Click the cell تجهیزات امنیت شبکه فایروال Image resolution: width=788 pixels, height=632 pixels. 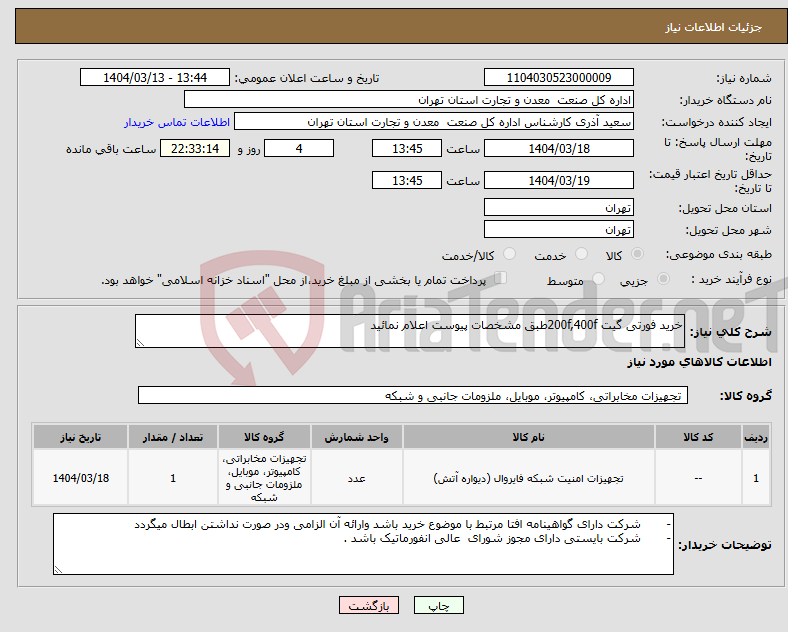point(529,478)
